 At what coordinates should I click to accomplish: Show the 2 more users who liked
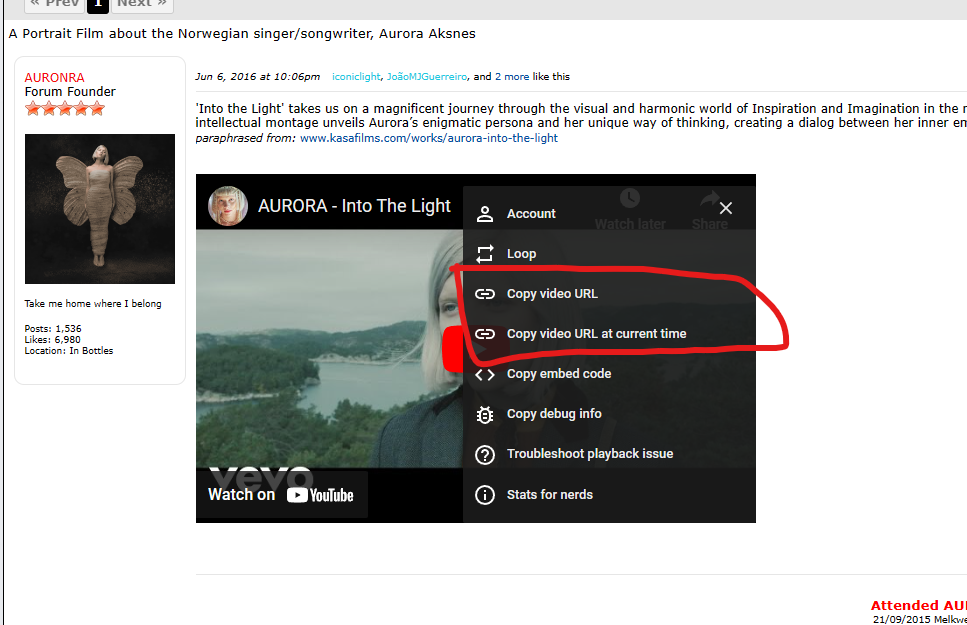pyautogui.click(x=512, y=77)
